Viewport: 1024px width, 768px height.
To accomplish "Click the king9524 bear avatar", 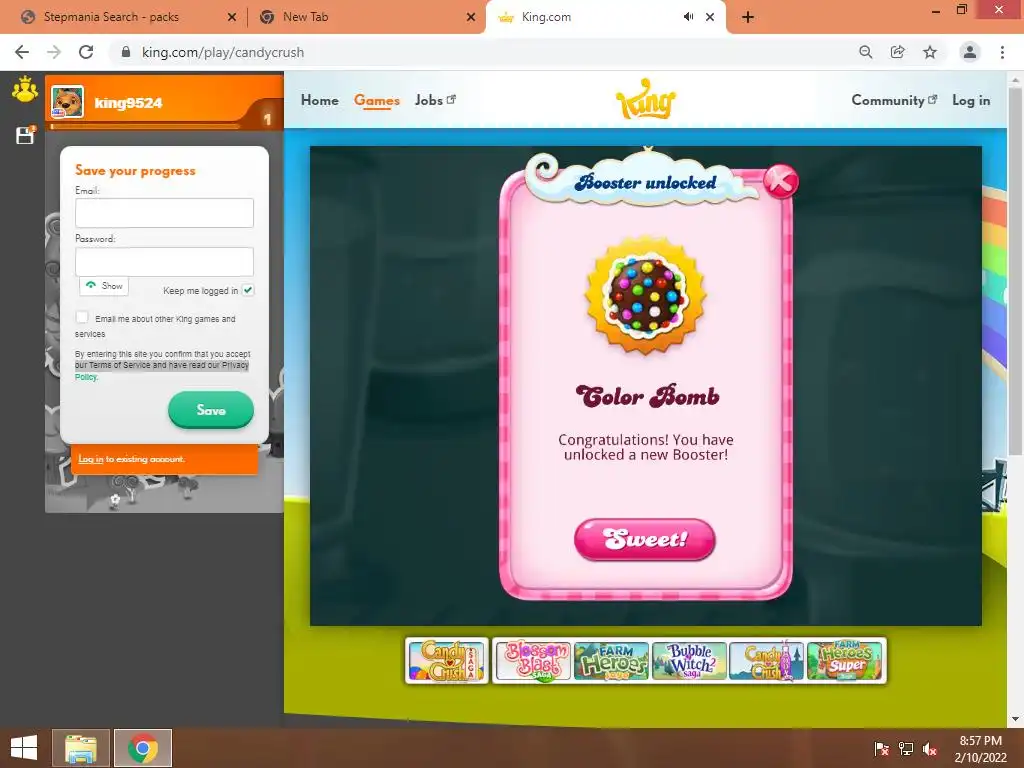I will click(x=68, y=102).
